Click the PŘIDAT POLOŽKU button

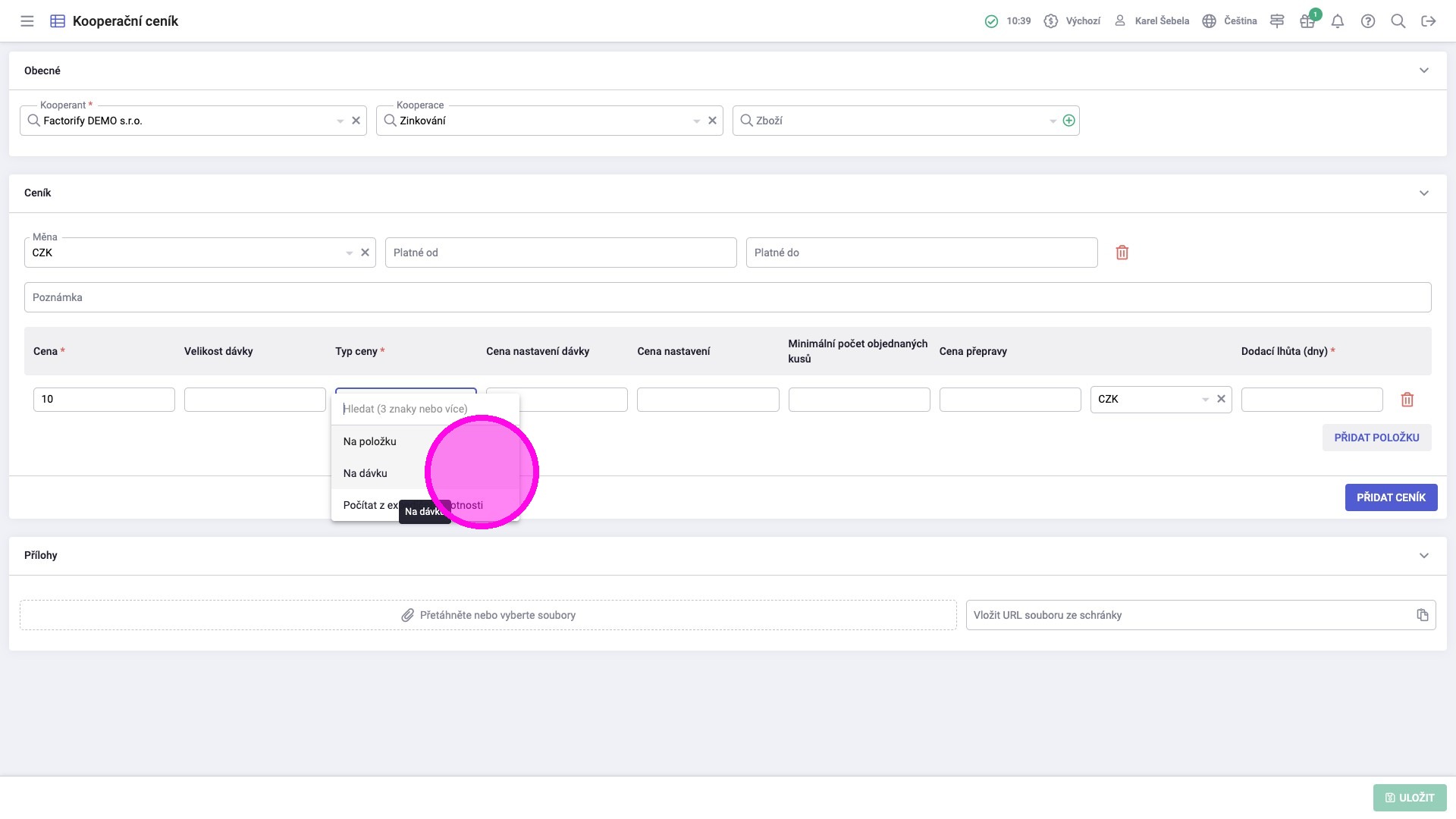click(x=1376, y=438)
